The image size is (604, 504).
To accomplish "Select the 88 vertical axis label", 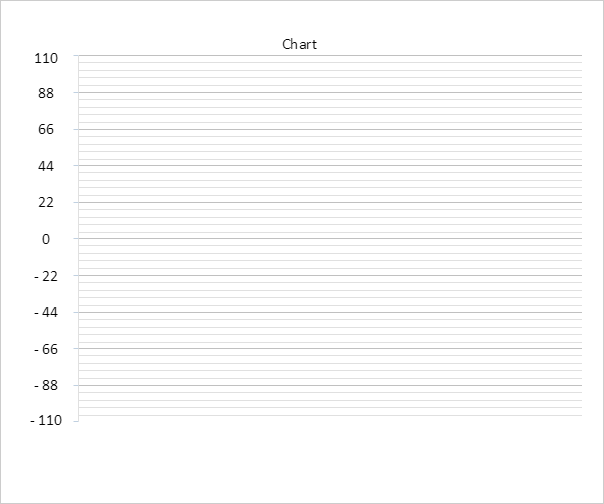I will point(46,94).
